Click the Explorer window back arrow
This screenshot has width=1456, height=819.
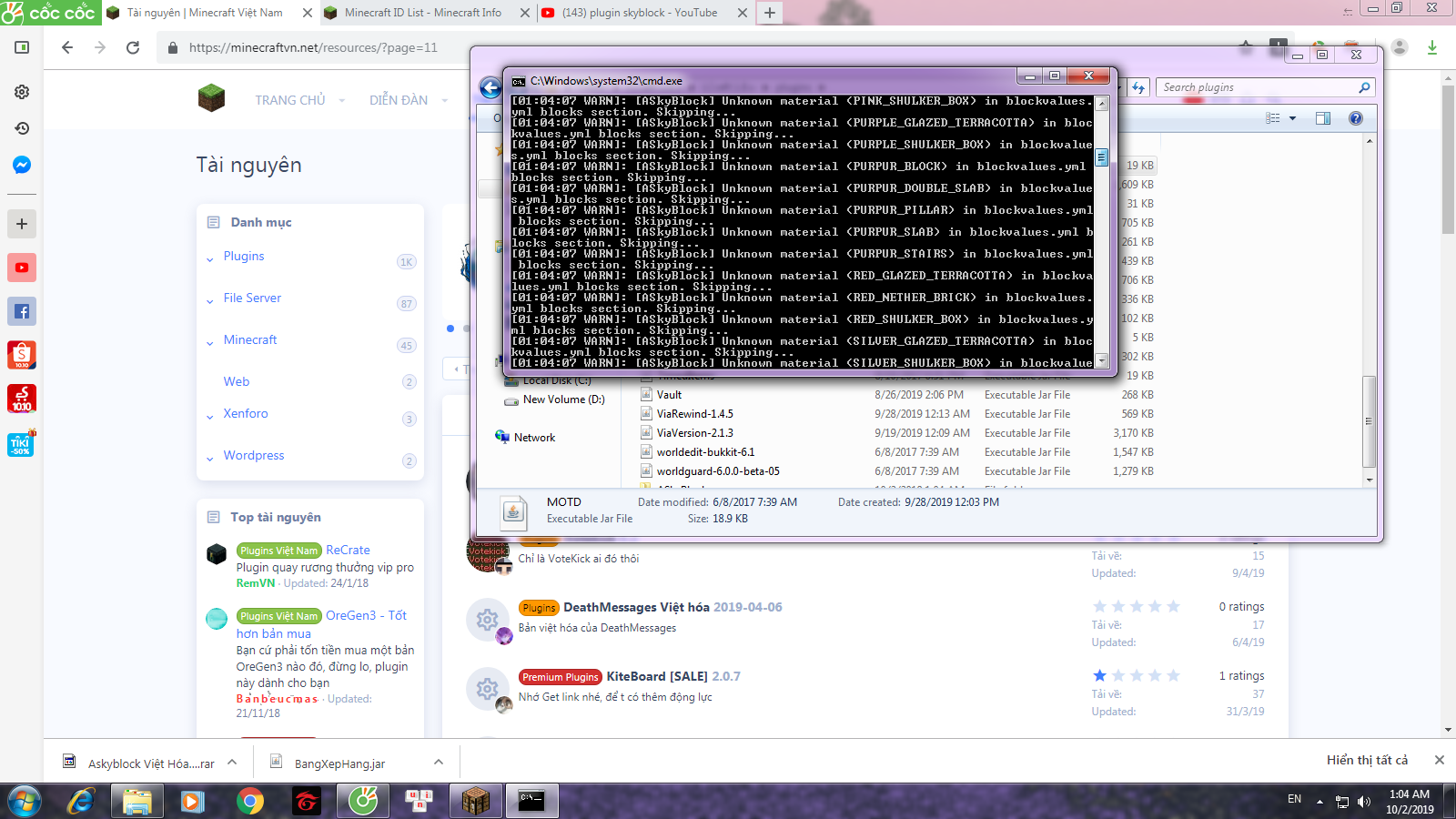tap(490, 87)
